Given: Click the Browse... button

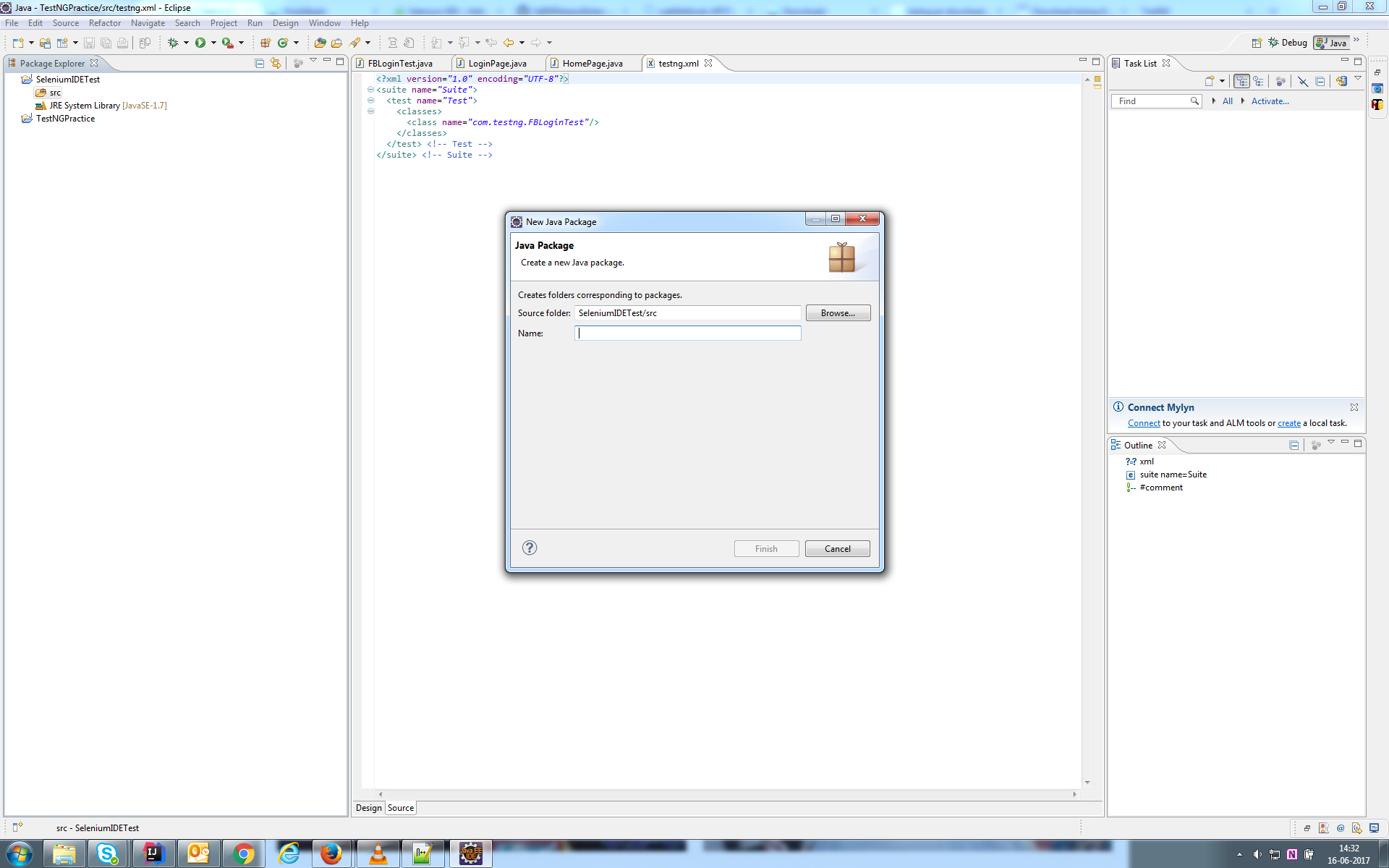Looking at the screenshot, I should 838,313.
